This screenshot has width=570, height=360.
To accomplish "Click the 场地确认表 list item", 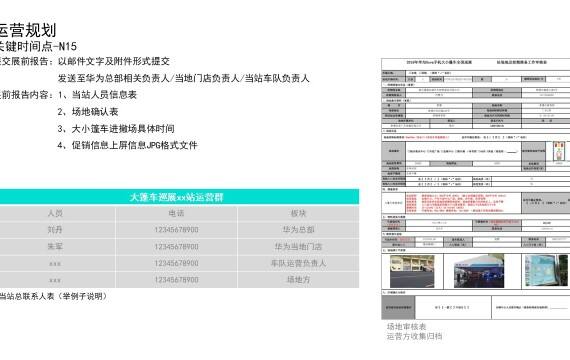I will (x=88, y=112).
